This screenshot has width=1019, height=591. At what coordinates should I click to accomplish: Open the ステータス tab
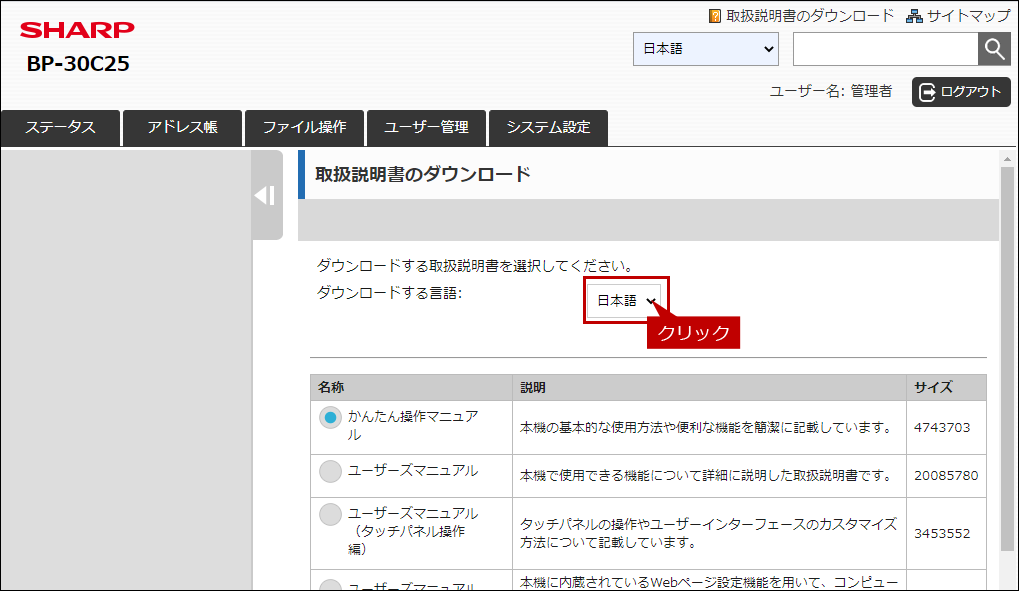point(60,127)
